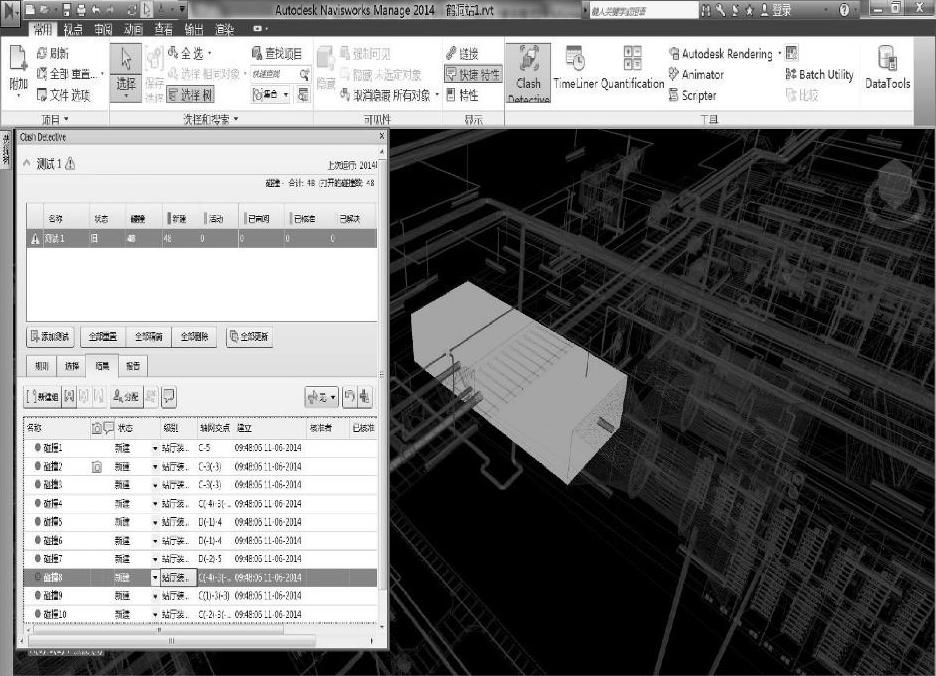Toggle the 选择树 (Selection Tree) window
The width and height of the screenshot is (936, 676).
point(190,95)
